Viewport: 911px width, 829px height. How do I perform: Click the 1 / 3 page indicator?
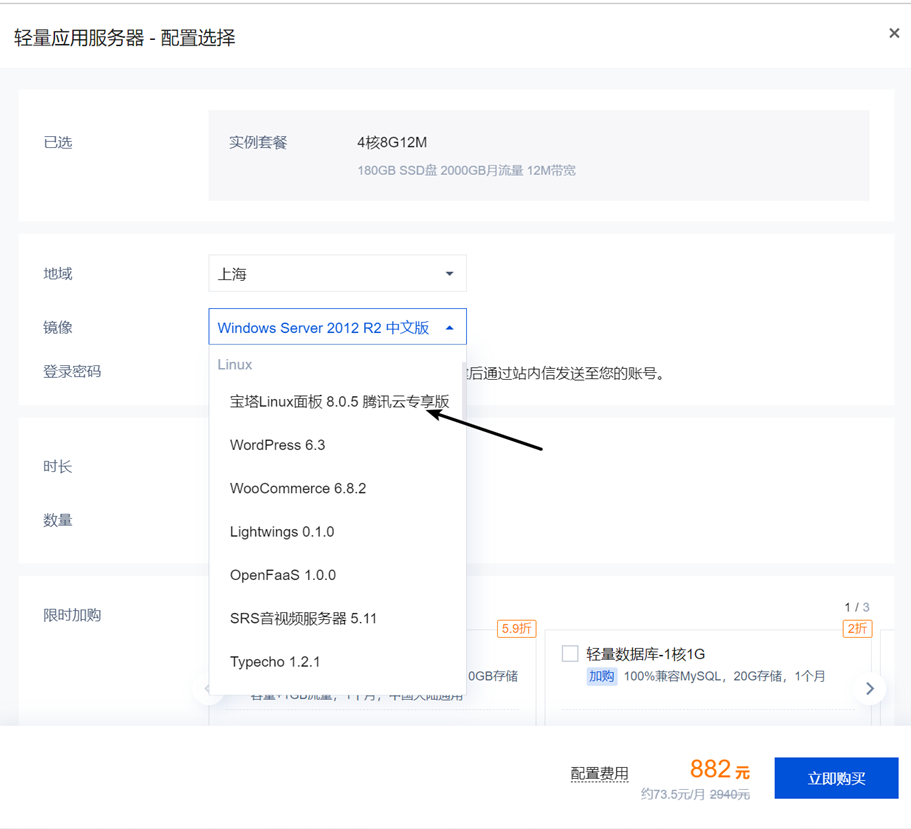[x=856, y=607]
